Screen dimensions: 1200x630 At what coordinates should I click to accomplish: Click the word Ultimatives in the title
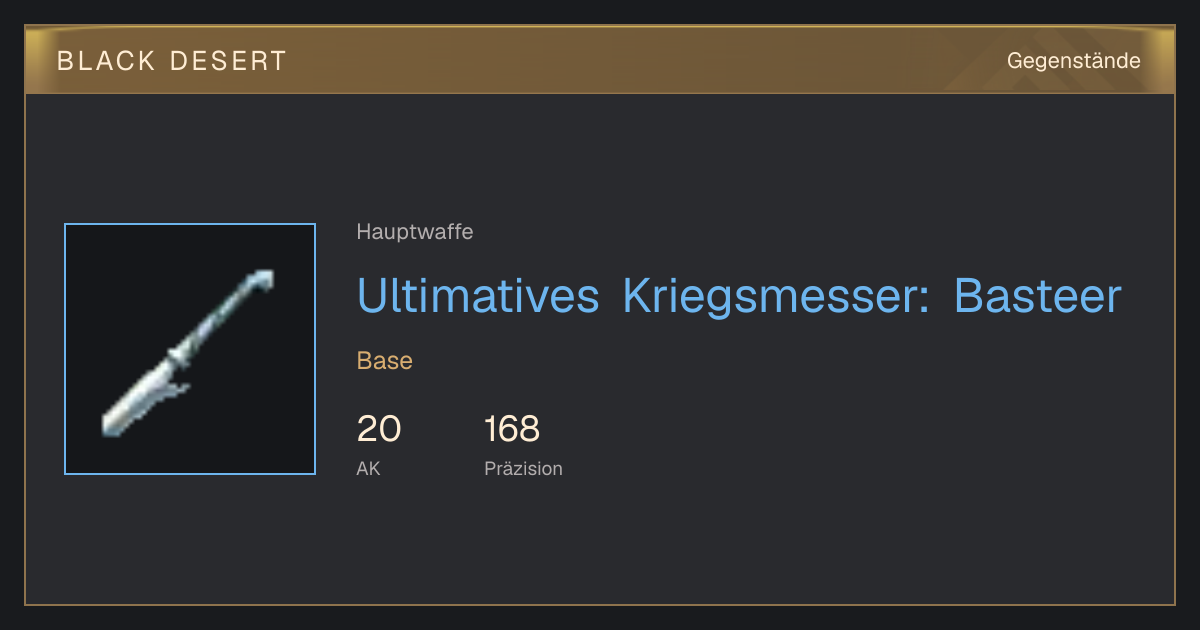(478, 296)
